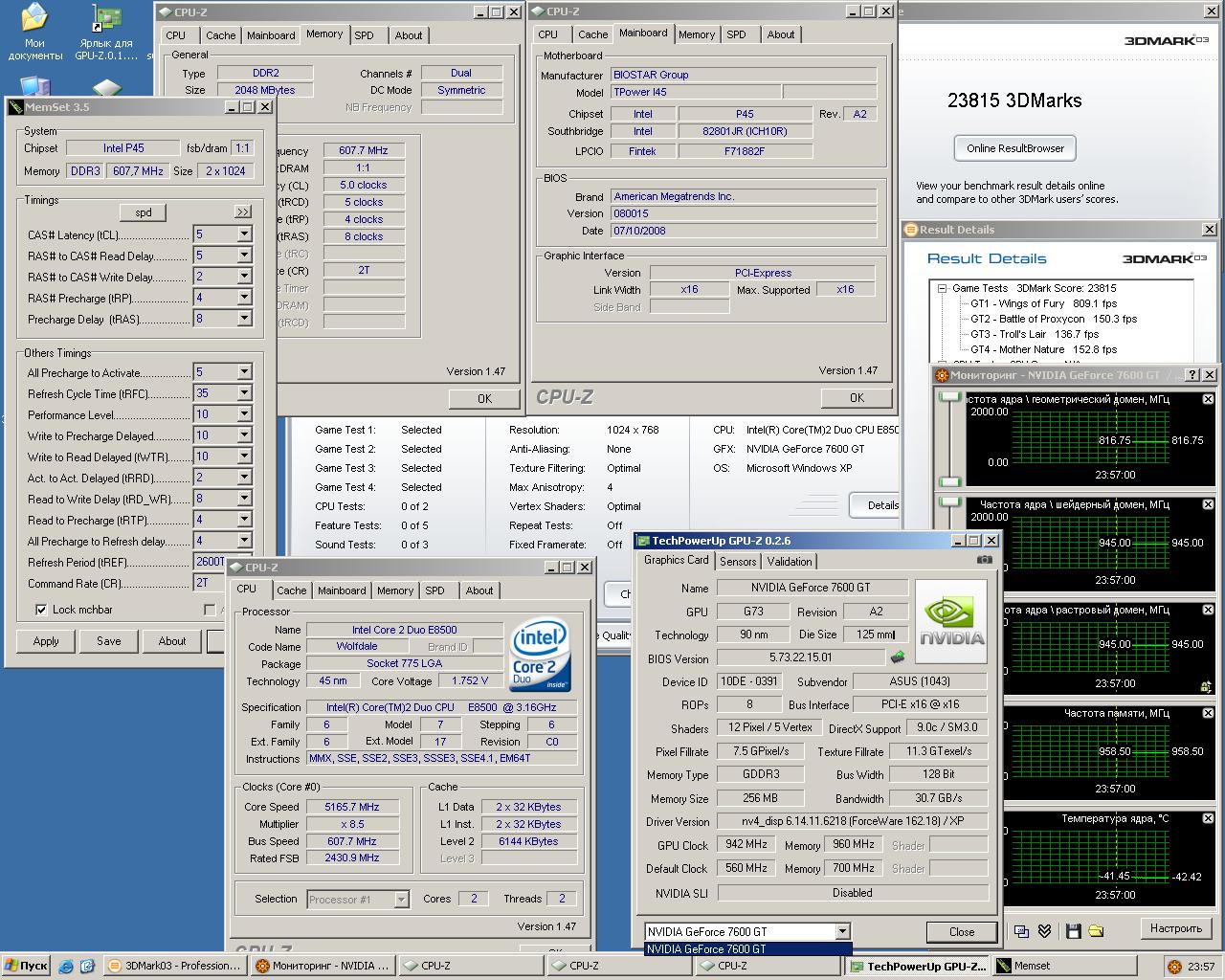Click the spd button in MemSet
Screen dimensions: 1225x980
pyautogui.click(x=144, y=212)
